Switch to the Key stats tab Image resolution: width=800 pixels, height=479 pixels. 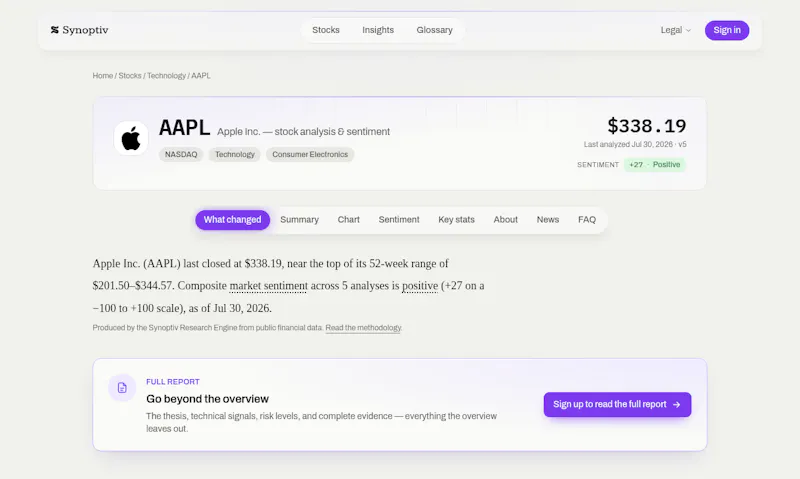(x=456, y=220)
